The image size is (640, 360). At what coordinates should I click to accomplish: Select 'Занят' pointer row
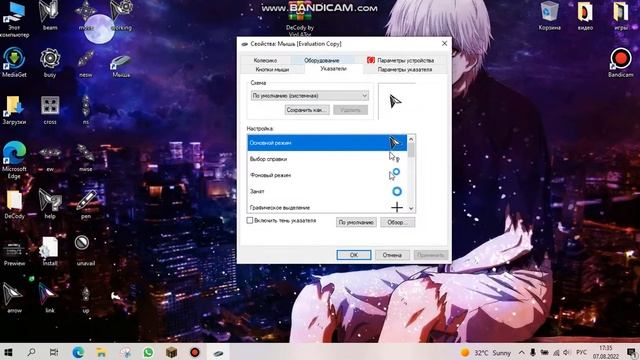point(327,191)
